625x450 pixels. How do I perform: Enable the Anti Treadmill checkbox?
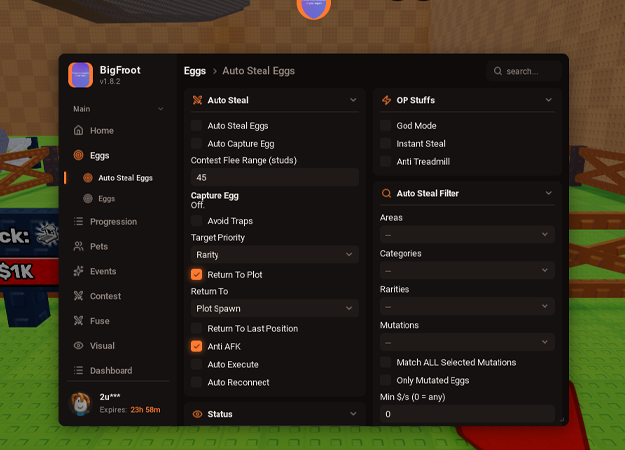tap(385, 161)
